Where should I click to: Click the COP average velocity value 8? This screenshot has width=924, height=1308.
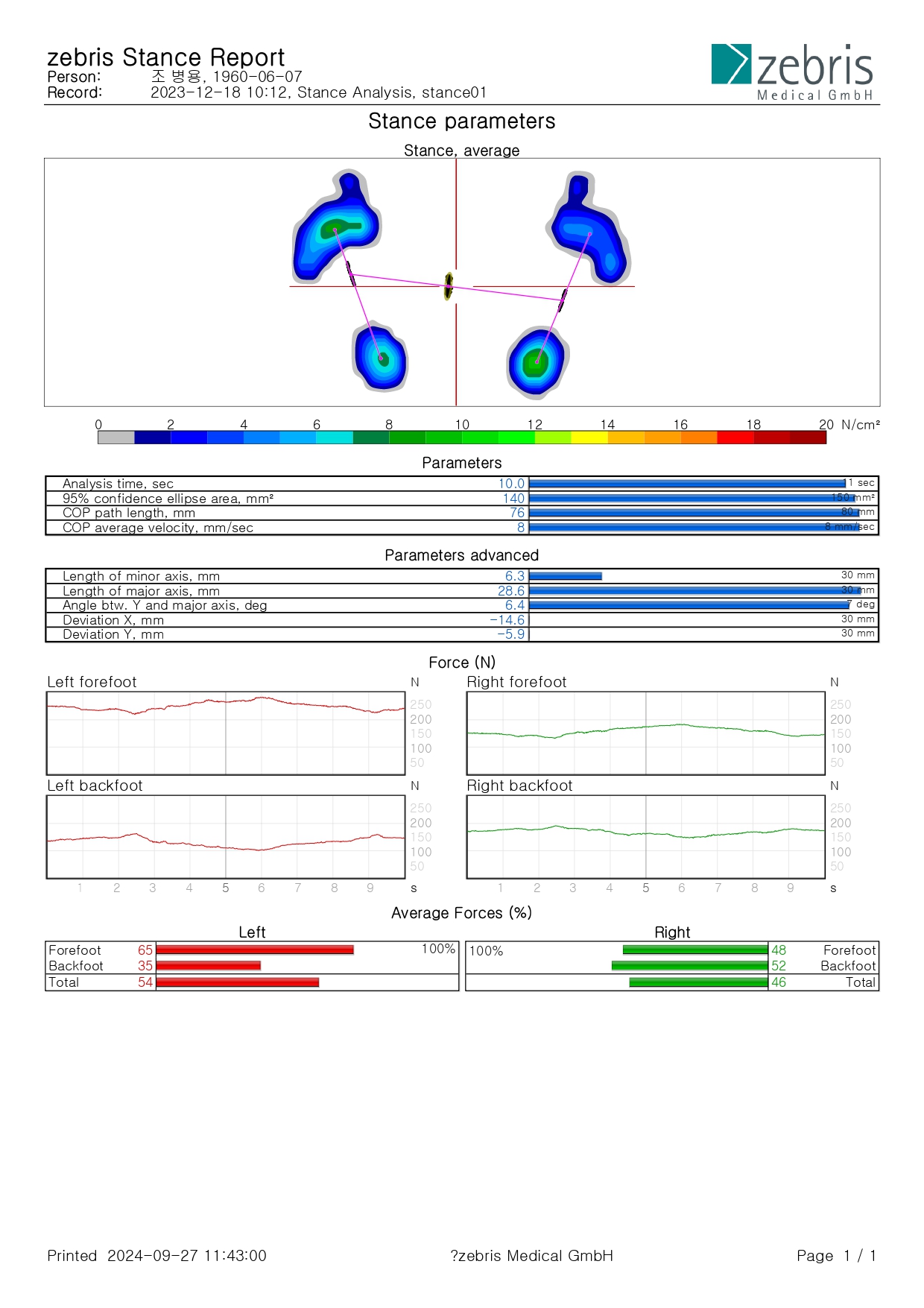tap(521, 528)
